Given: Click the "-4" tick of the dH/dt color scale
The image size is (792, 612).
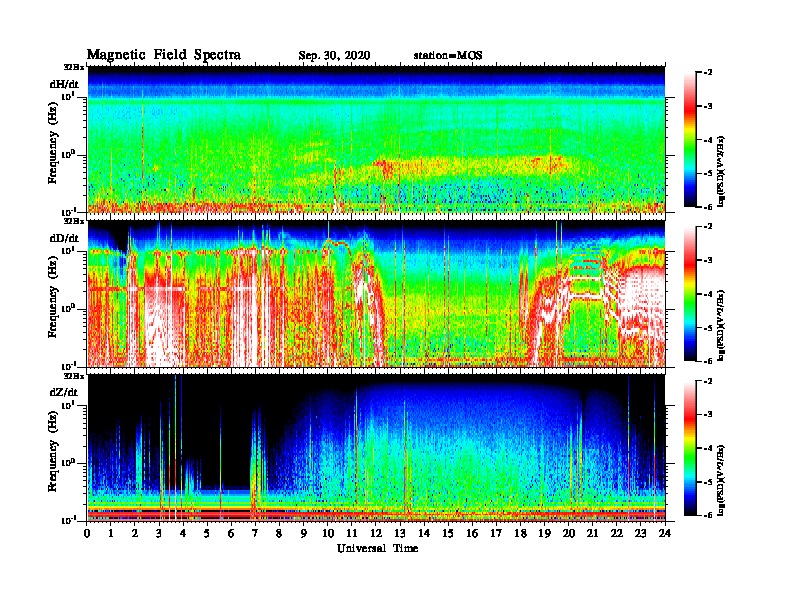Looking at the screenshot, I should (708, 140).
